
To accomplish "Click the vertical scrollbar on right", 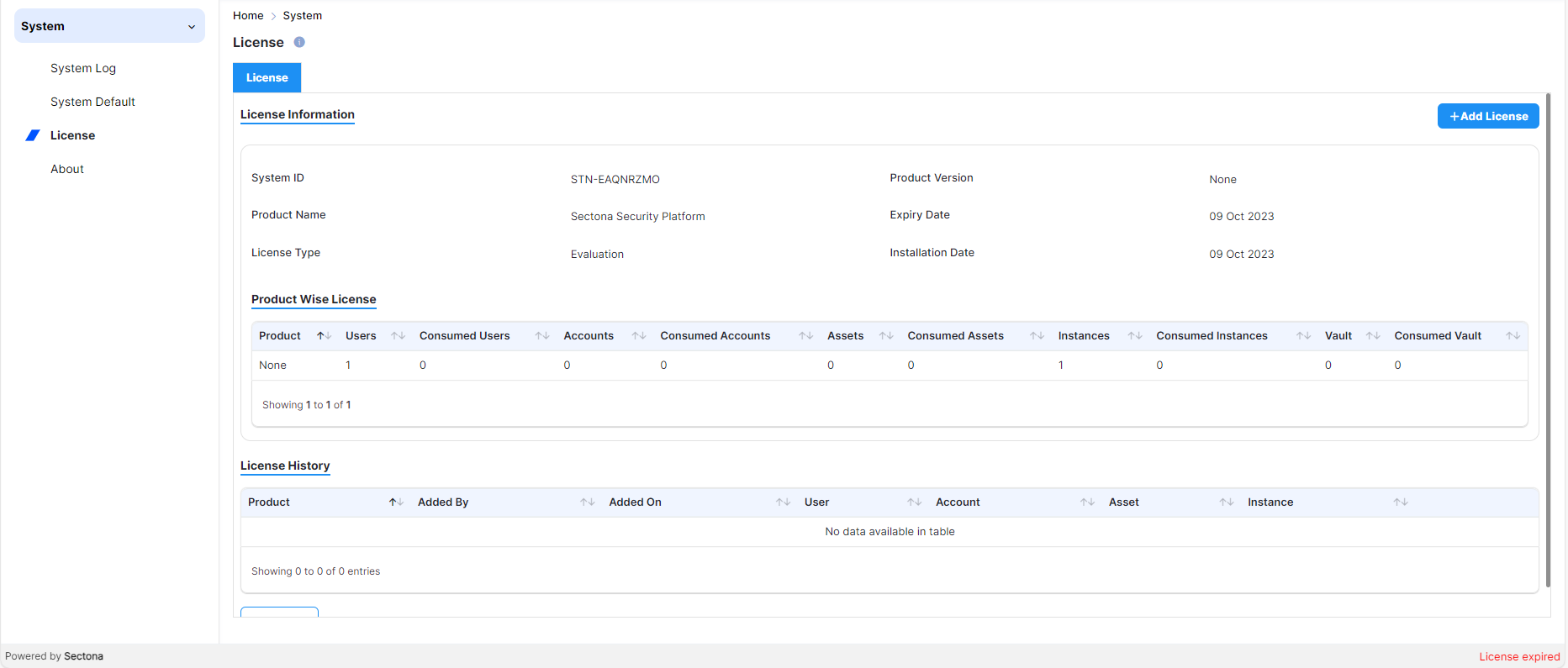I will 1548,336.
